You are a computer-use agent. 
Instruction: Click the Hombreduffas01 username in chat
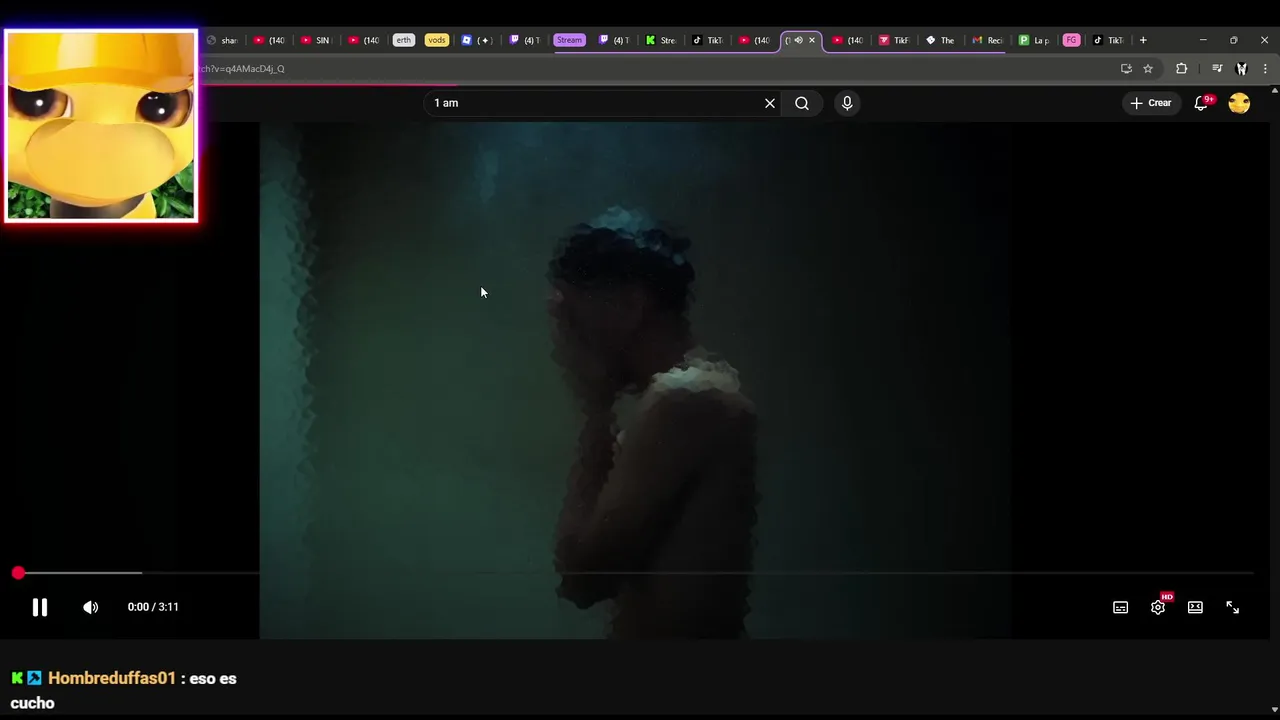click(x=112, y=678)
